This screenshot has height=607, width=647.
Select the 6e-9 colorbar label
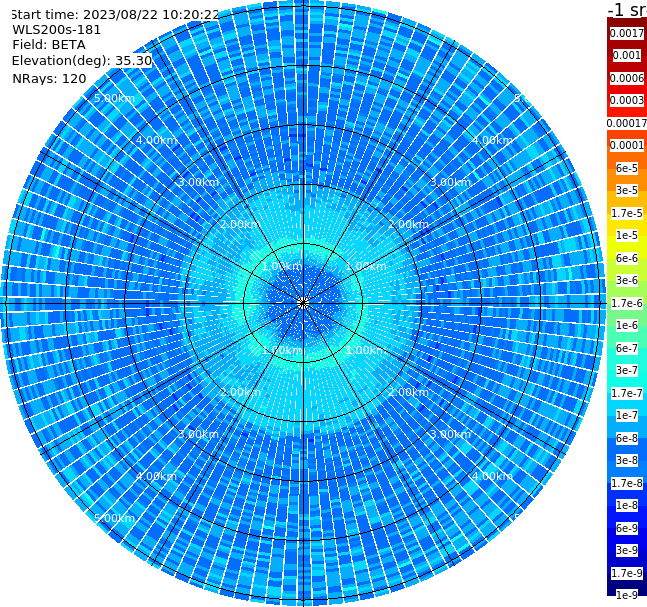[627, 528]
